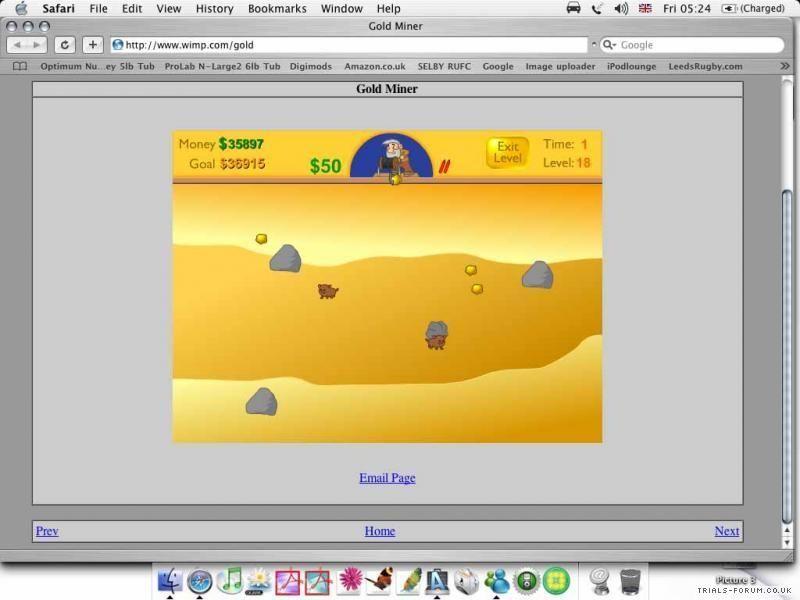Screen dimensions: 800x600
Task: Click the phone icon in menu bar
Action: tap(597, 8)
